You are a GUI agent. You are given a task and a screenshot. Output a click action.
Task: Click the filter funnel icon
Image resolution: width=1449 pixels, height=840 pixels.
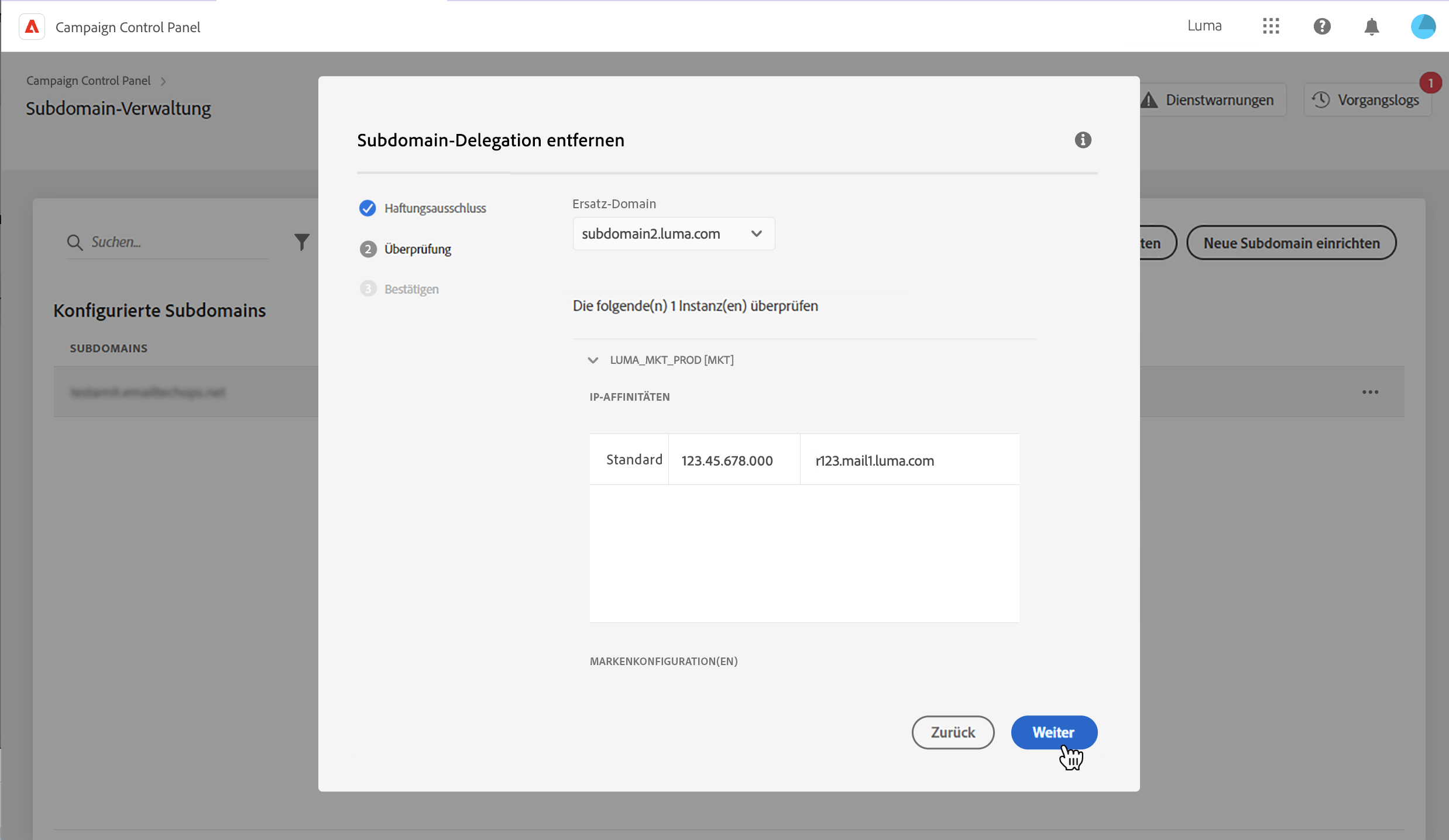tap(301, 242)
